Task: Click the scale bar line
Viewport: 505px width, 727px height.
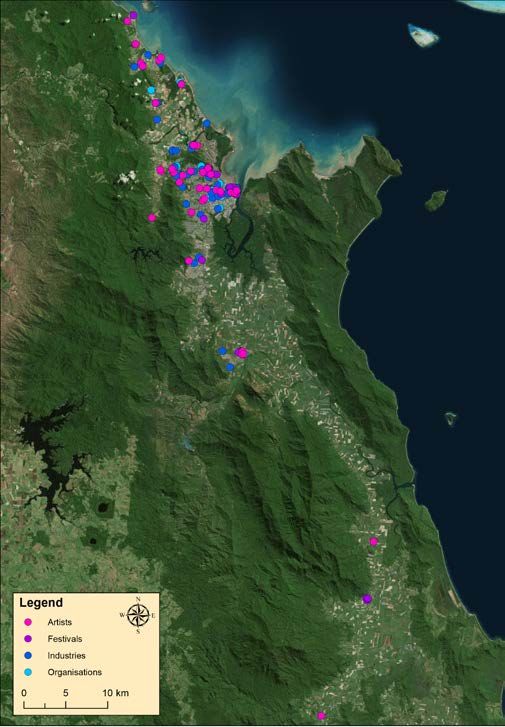Action: 65,705
